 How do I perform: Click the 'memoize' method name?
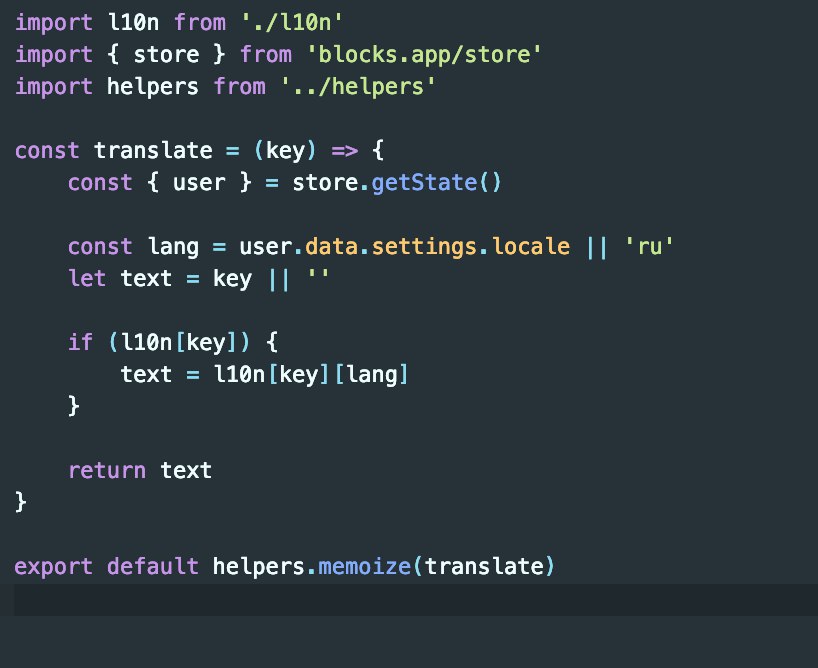click(x=364, y=566)
